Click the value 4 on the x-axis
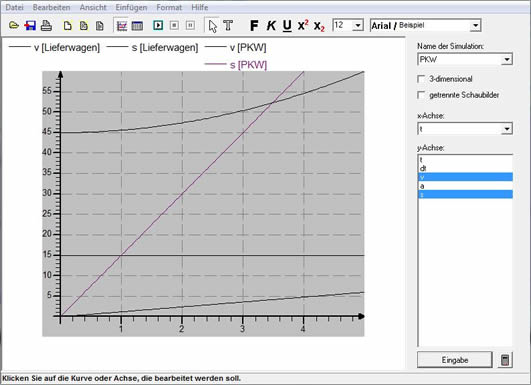The image size is (531, 385). pyautogui.click(x=303, y=328)
